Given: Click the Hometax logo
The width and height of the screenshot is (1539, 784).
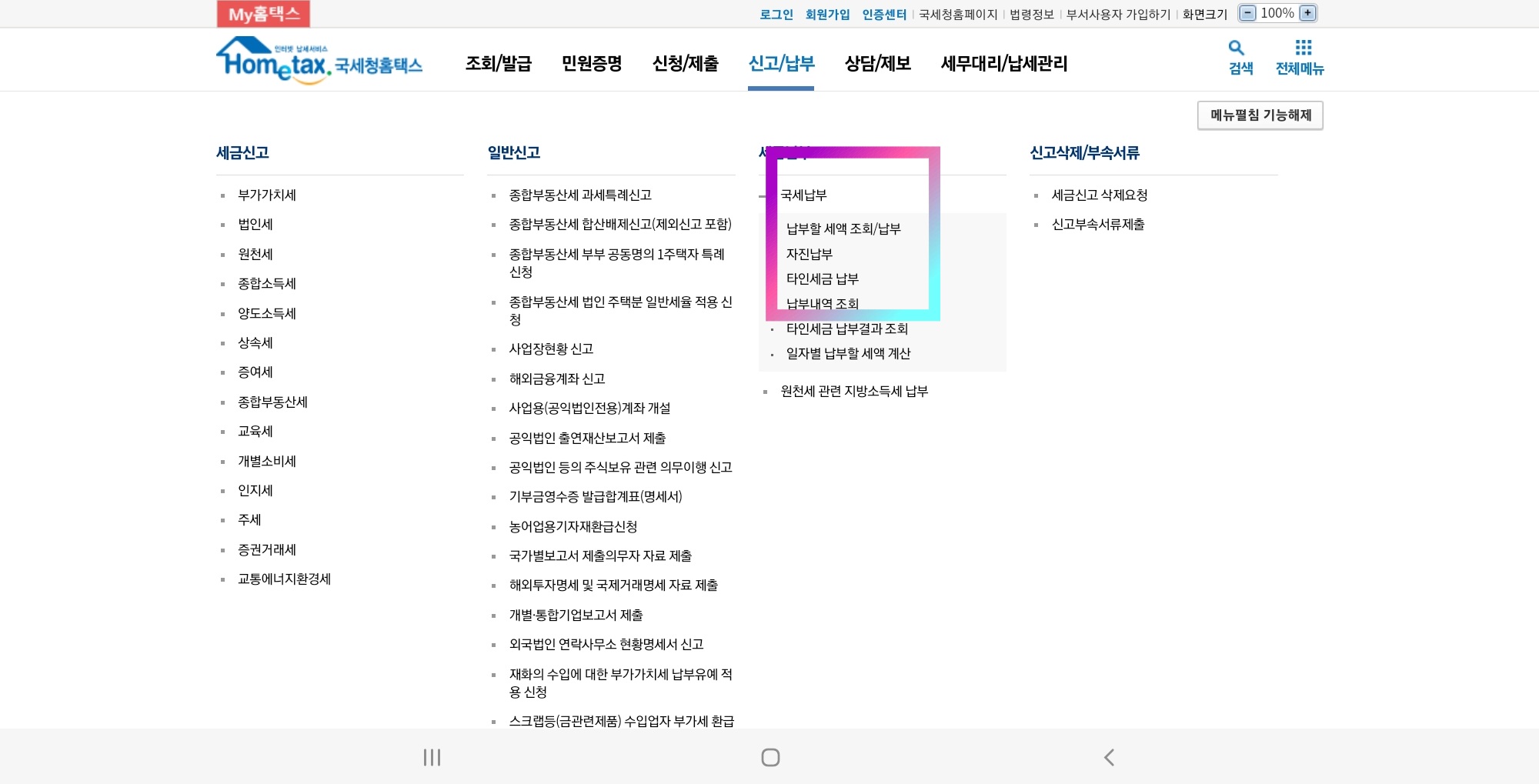Looking at the screenshot, I should (x=319, y=60).
